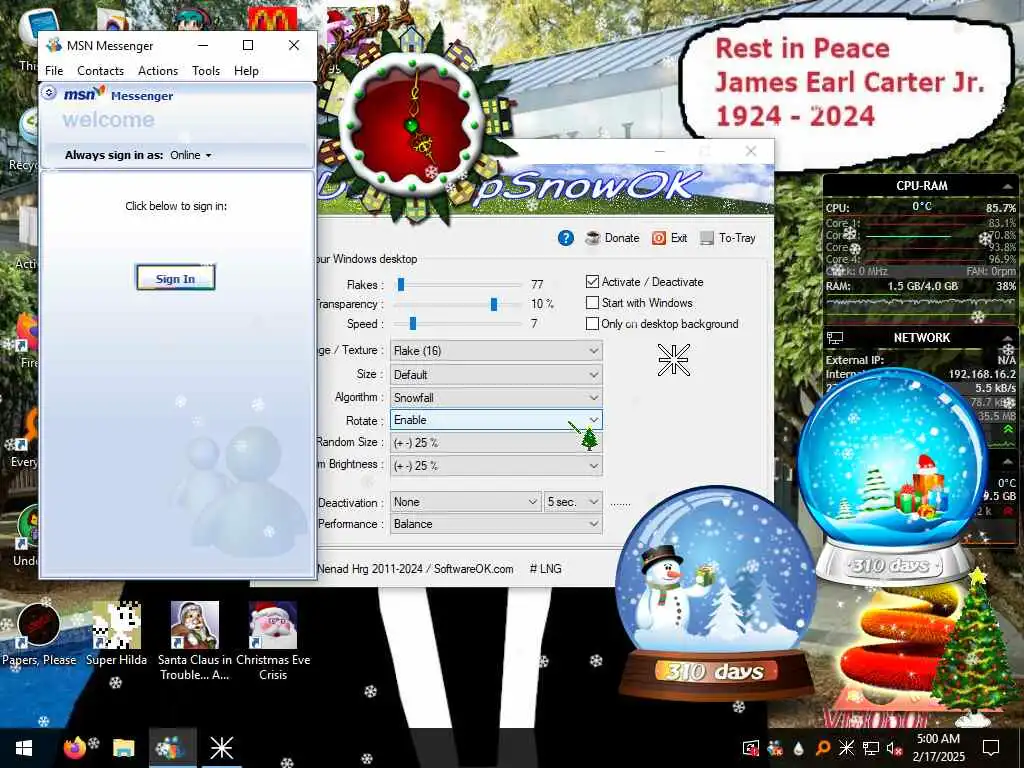
Task: Launch Firefox from the taskbar
Action: click(x=74, y=748)
